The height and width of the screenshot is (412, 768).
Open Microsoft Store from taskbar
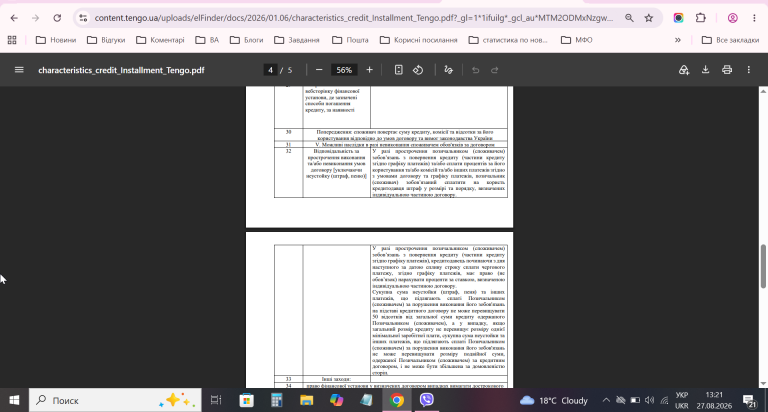pyautogui.click(x=246, y=400)
